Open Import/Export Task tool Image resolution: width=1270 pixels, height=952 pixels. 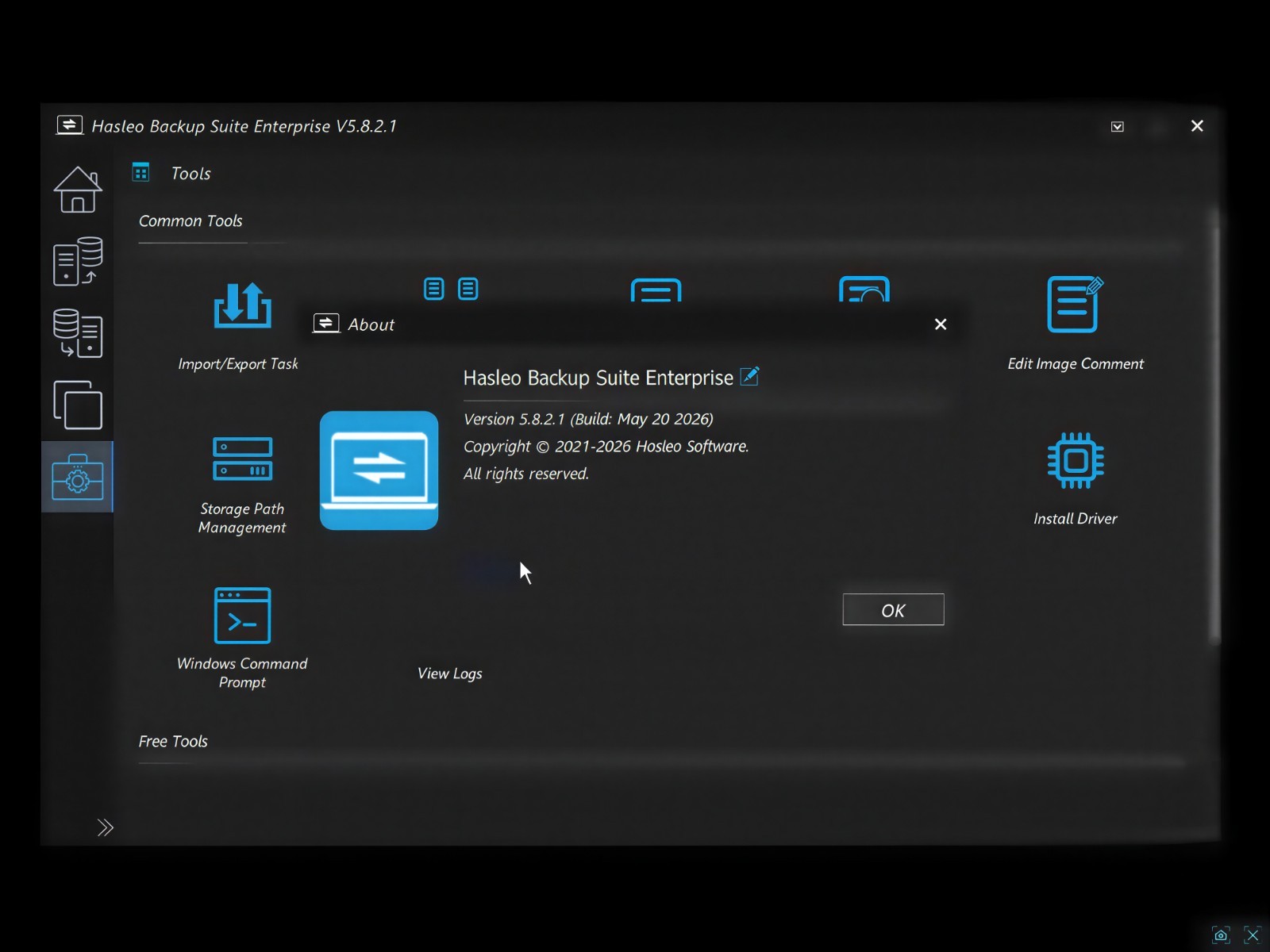click(x=242, y=305)
